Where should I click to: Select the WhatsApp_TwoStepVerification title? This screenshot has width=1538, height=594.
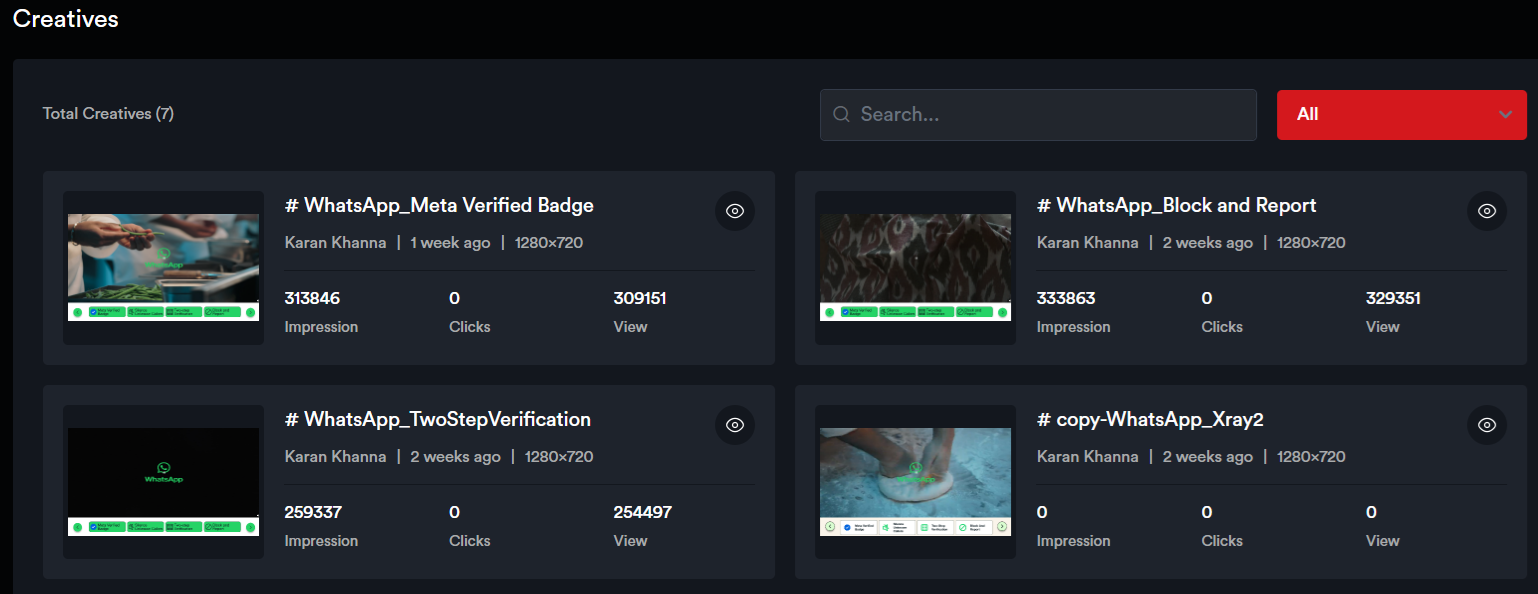438,419
